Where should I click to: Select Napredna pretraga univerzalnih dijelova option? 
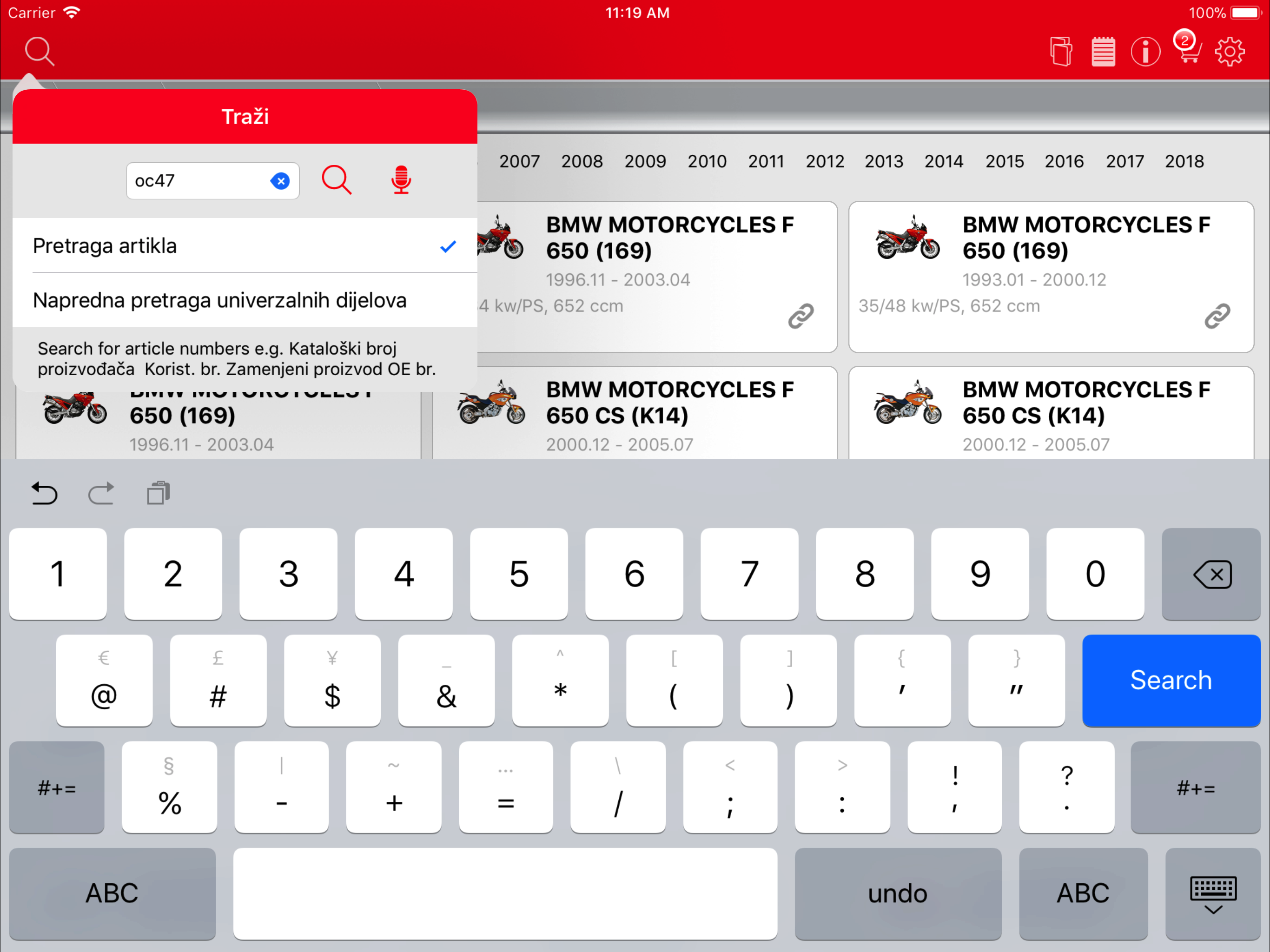coord(245,300)
